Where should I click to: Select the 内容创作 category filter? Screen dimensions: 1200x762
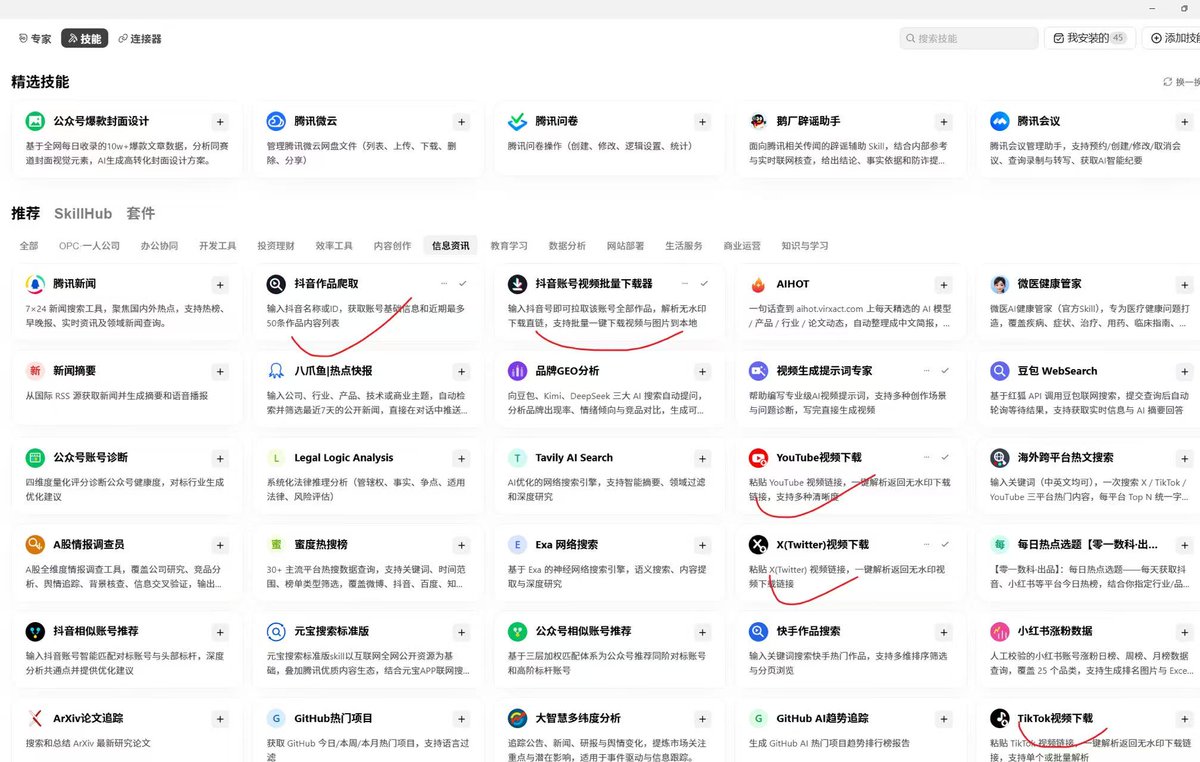392,245
